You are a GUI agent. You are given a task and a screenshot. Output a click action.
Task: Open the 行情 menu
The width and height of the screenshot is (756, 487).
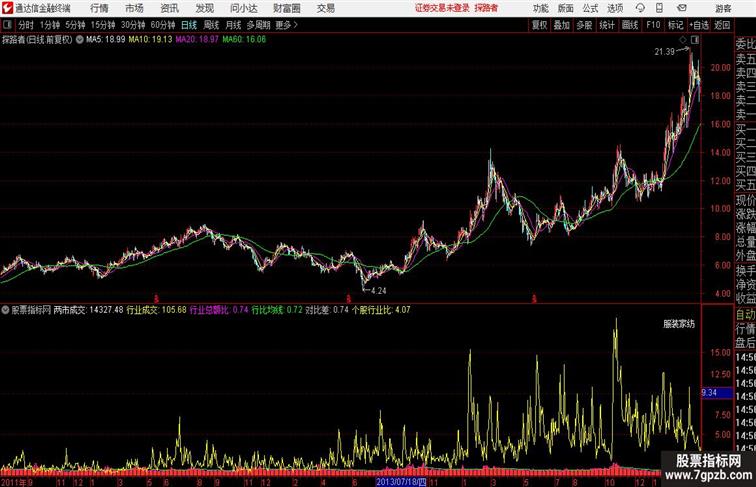pyautogui.click(x=99, y=8)
